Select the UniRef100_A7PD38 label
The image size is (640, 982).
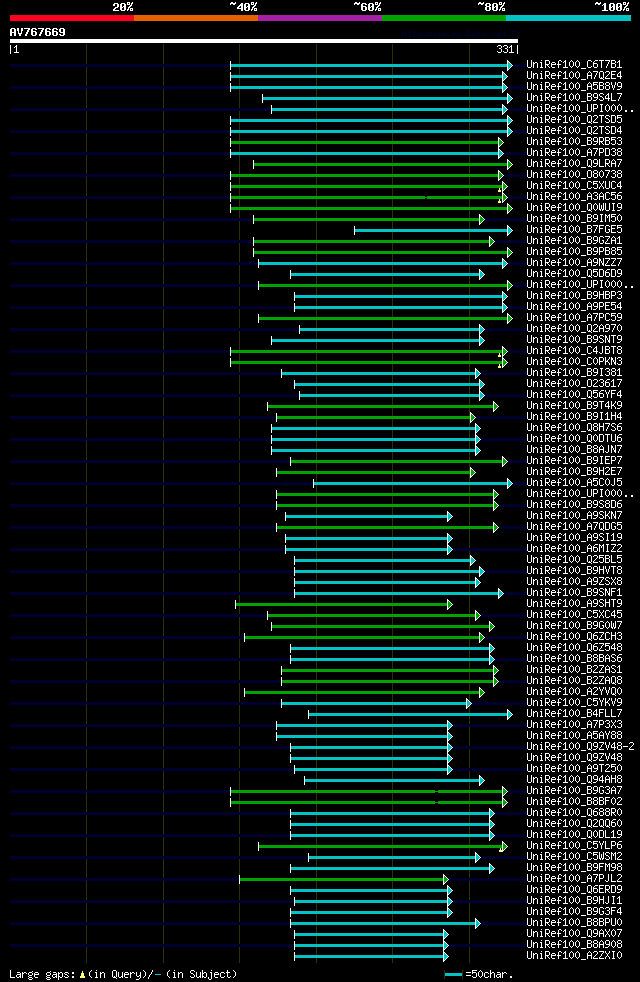pyautogui.click(x=574, y=153)
